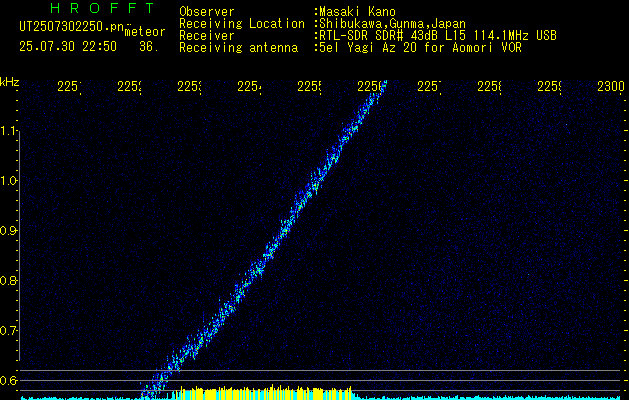Click the kHz axis unit label
This screenshot has width=629, height=400.
pos(9,83)
